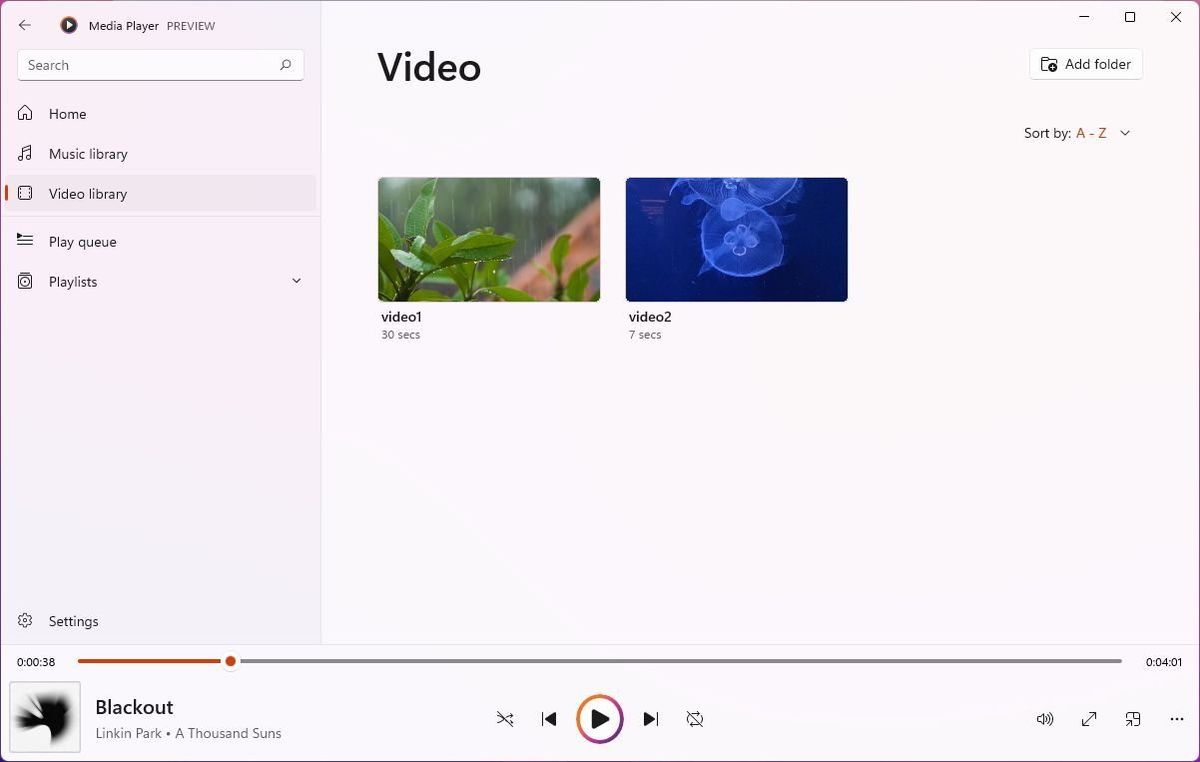Open mini player mode
The image size is (1200, 762).
tap(1133, 718)
